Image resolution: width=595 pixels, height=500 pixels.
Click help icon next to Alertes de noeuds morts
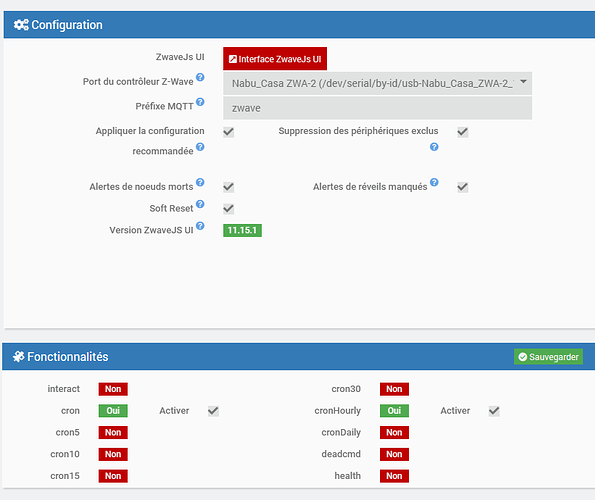coord(200,182)
